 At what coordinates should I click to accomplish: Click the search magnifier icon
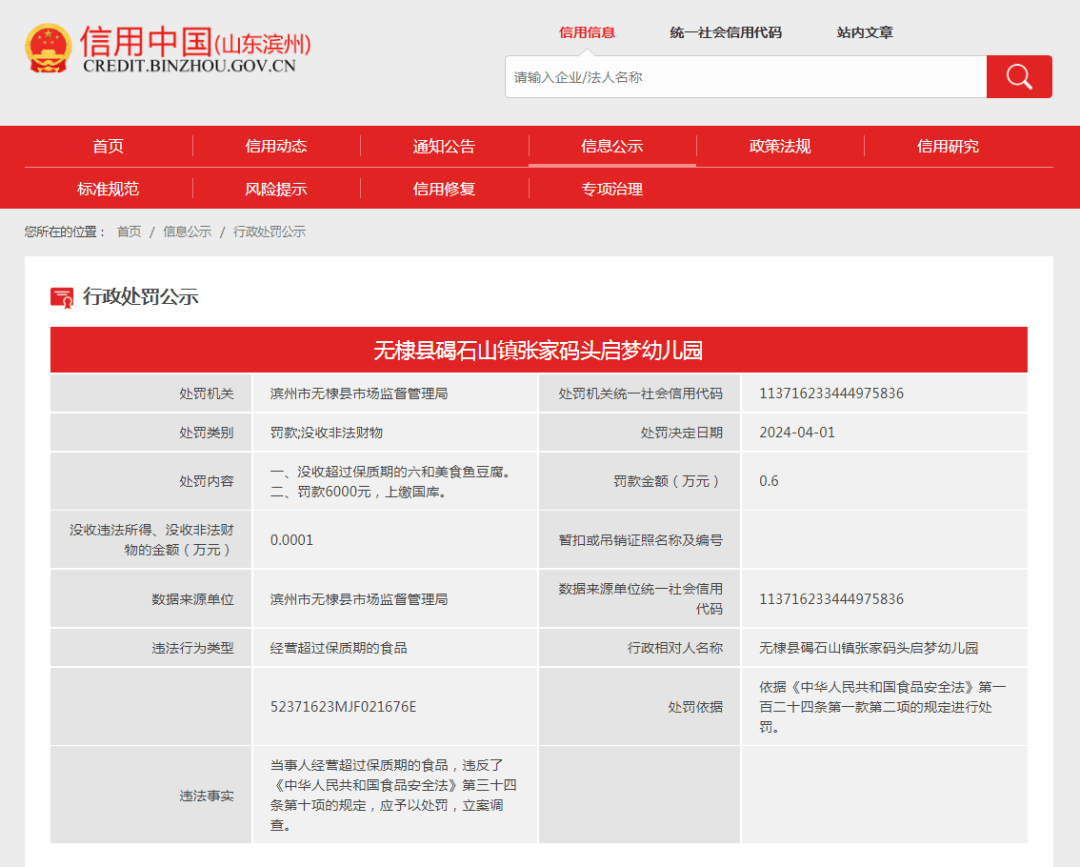pyautogui.click(x=1018, y=76)
